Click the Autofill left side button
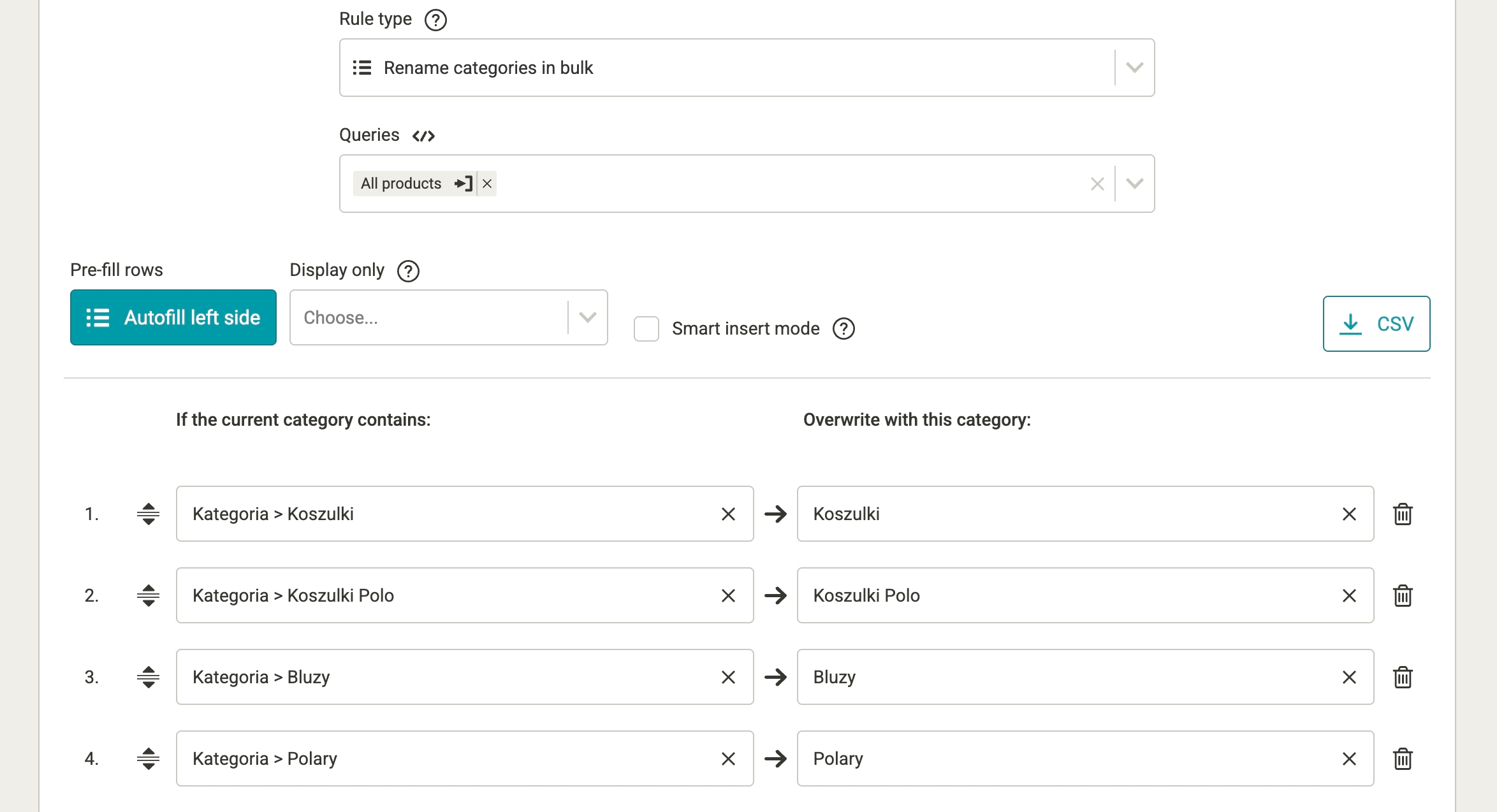The image size is (1497, 812). point(173,317)
